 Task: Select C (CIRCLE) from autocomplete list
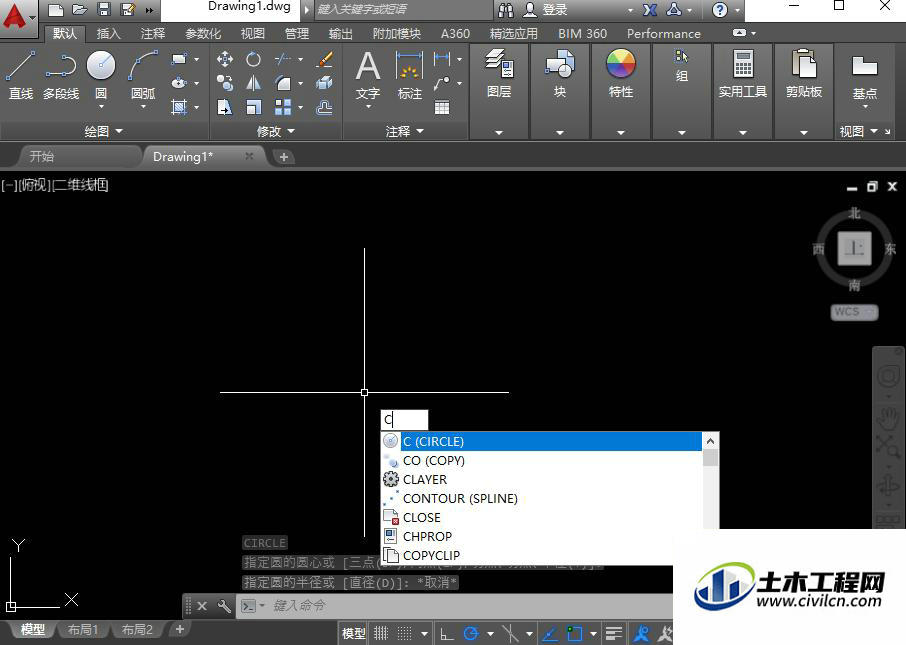click(541, 441)
